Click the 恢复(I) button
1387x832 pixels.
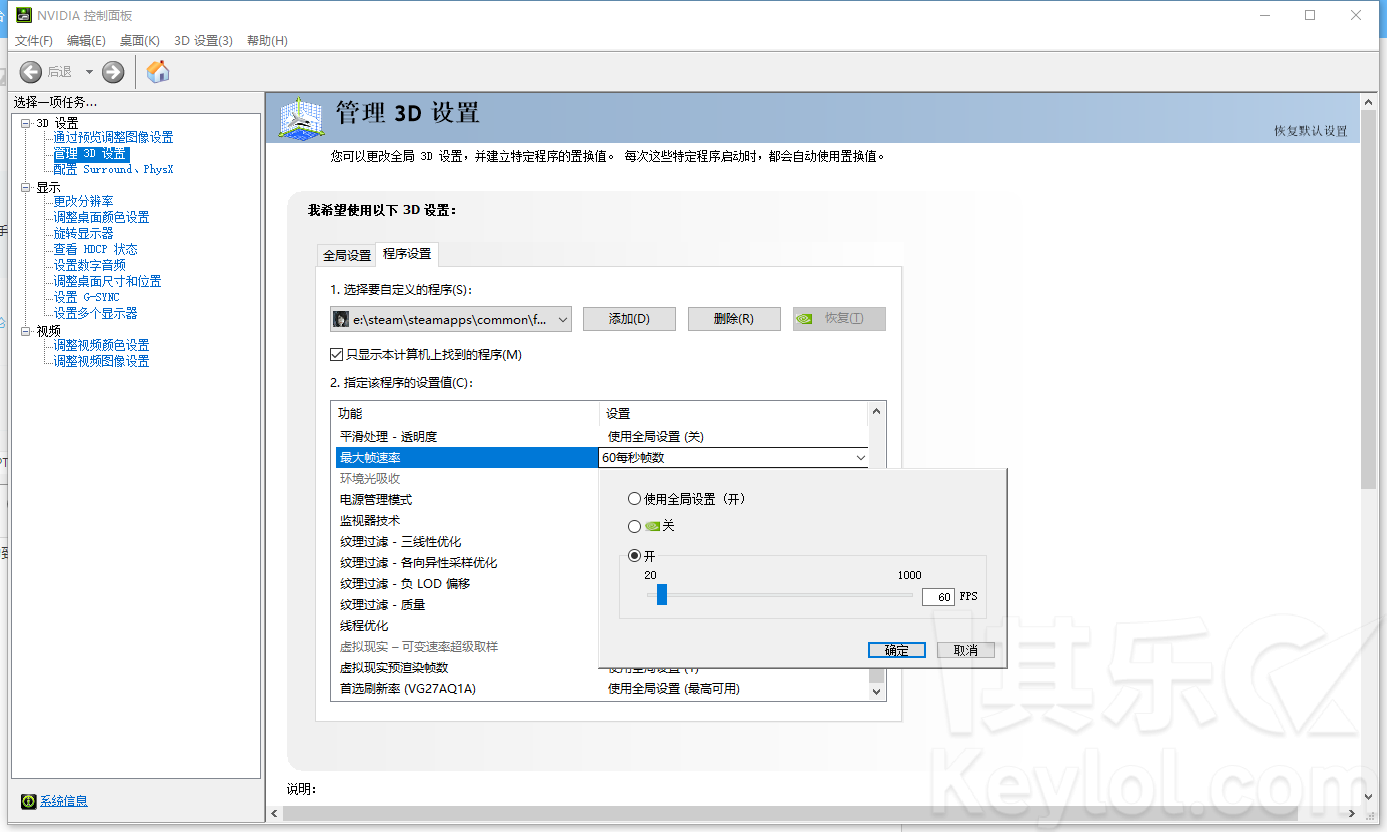839,319
